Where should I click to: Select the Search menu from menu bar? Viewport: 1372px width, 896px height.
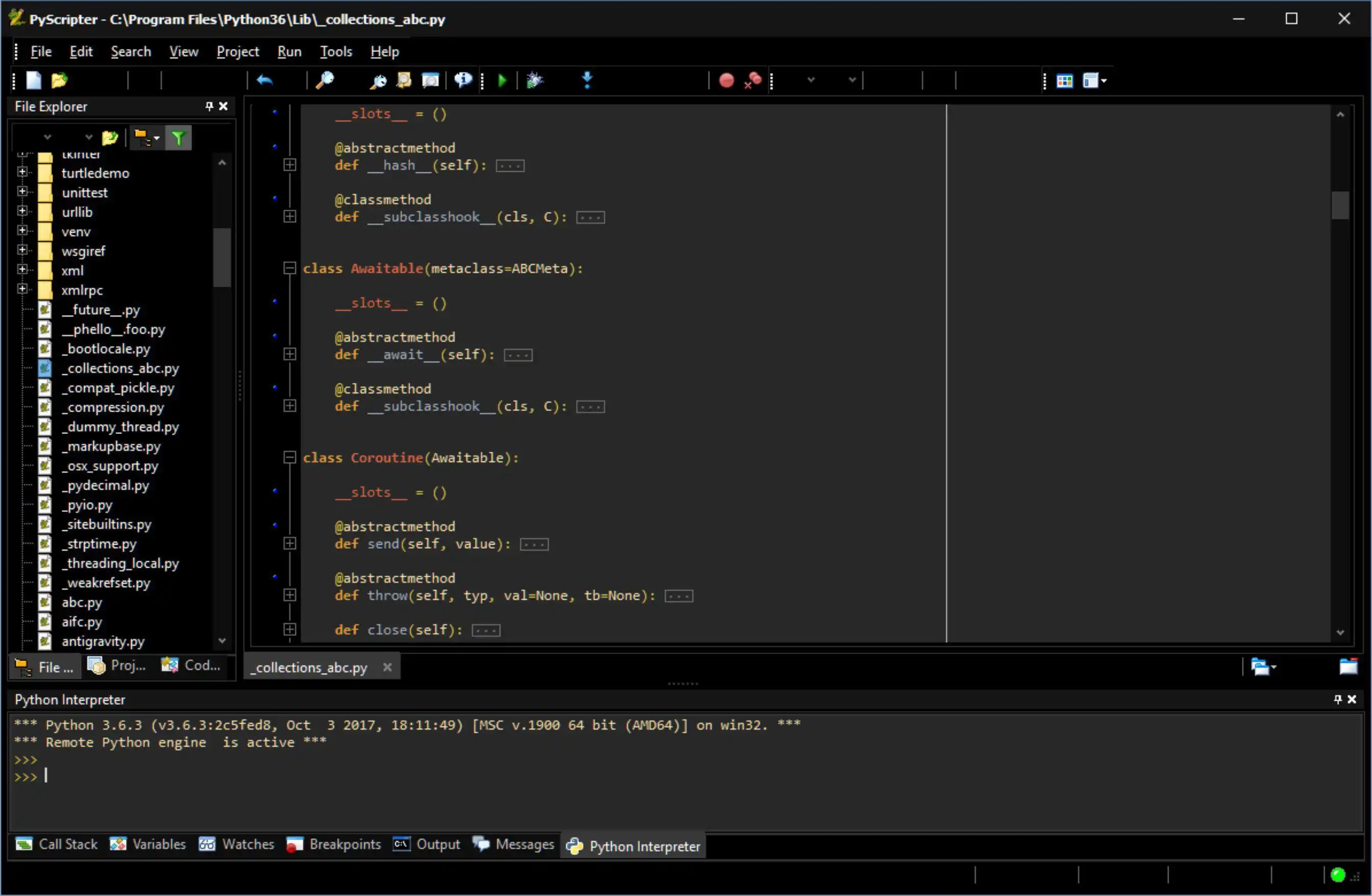pos(131,52)
